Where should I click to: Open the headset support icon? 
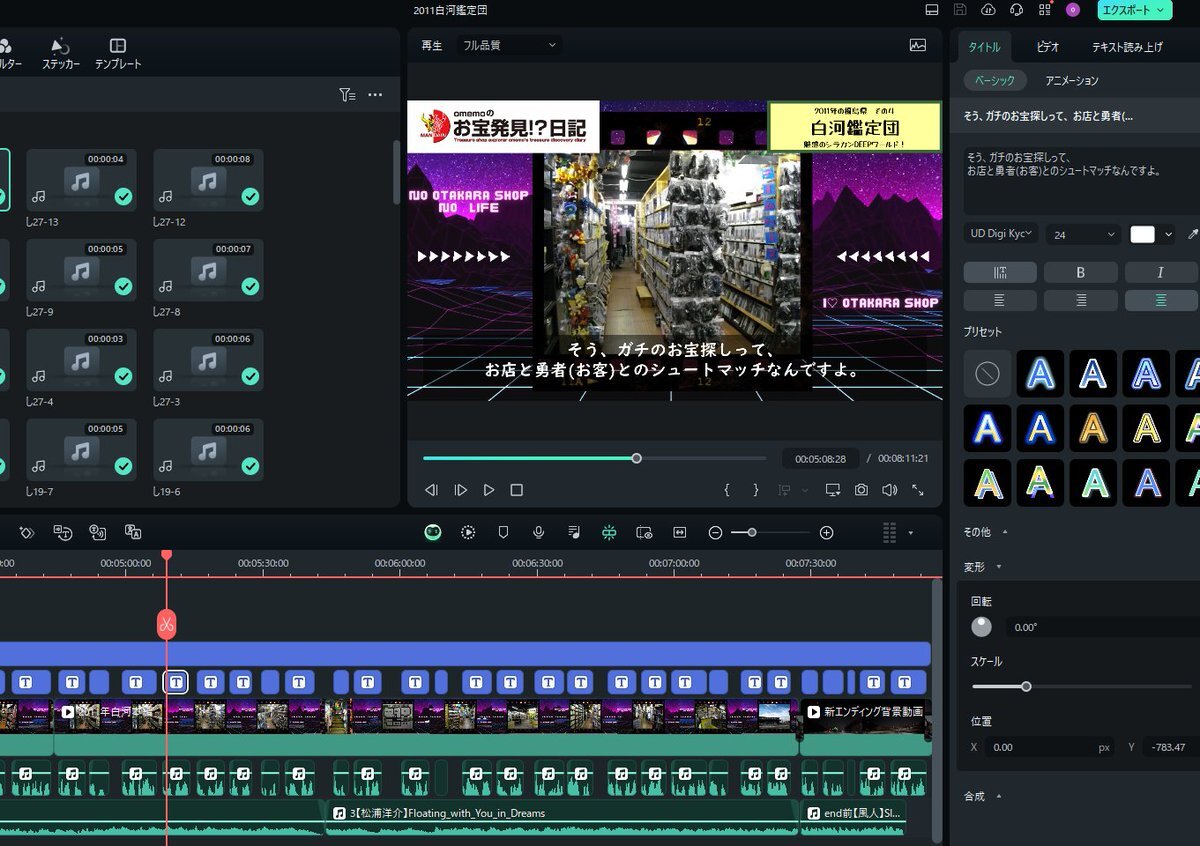[1016, 10]
